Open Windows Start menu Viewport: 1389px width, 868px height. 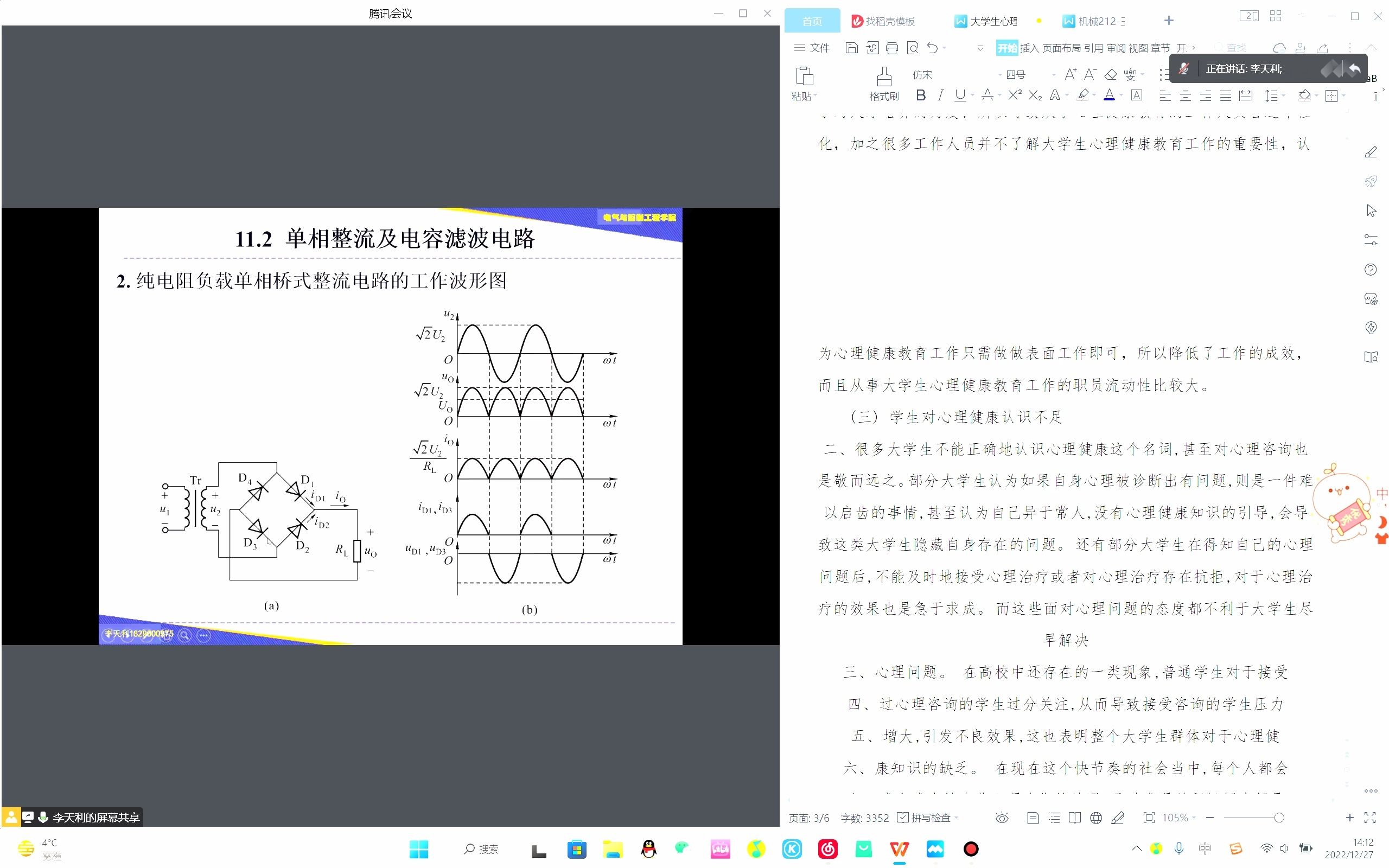[x=419, y=848]
